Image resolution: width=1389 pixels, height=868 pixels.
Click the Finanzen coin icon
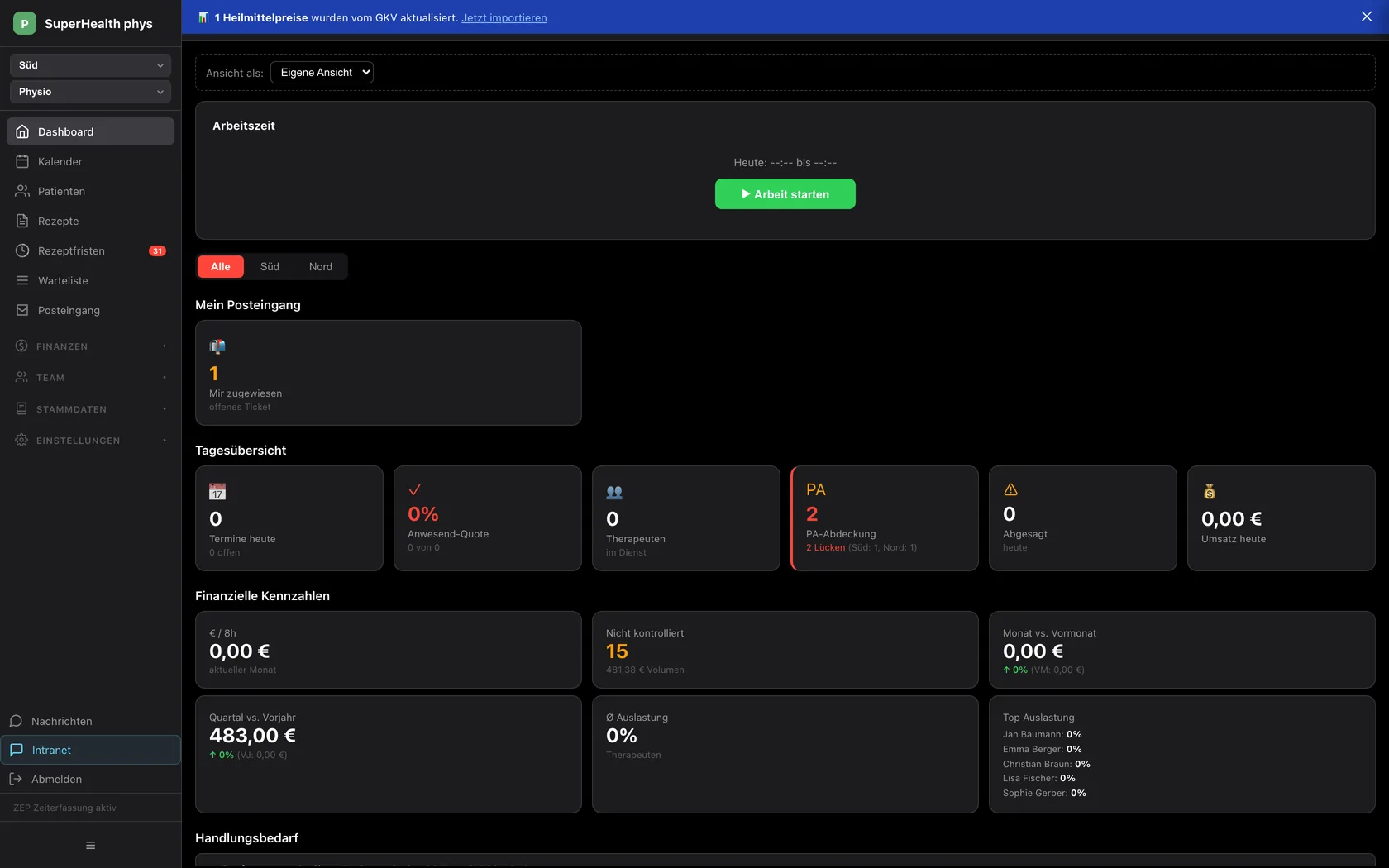(21, 346)
